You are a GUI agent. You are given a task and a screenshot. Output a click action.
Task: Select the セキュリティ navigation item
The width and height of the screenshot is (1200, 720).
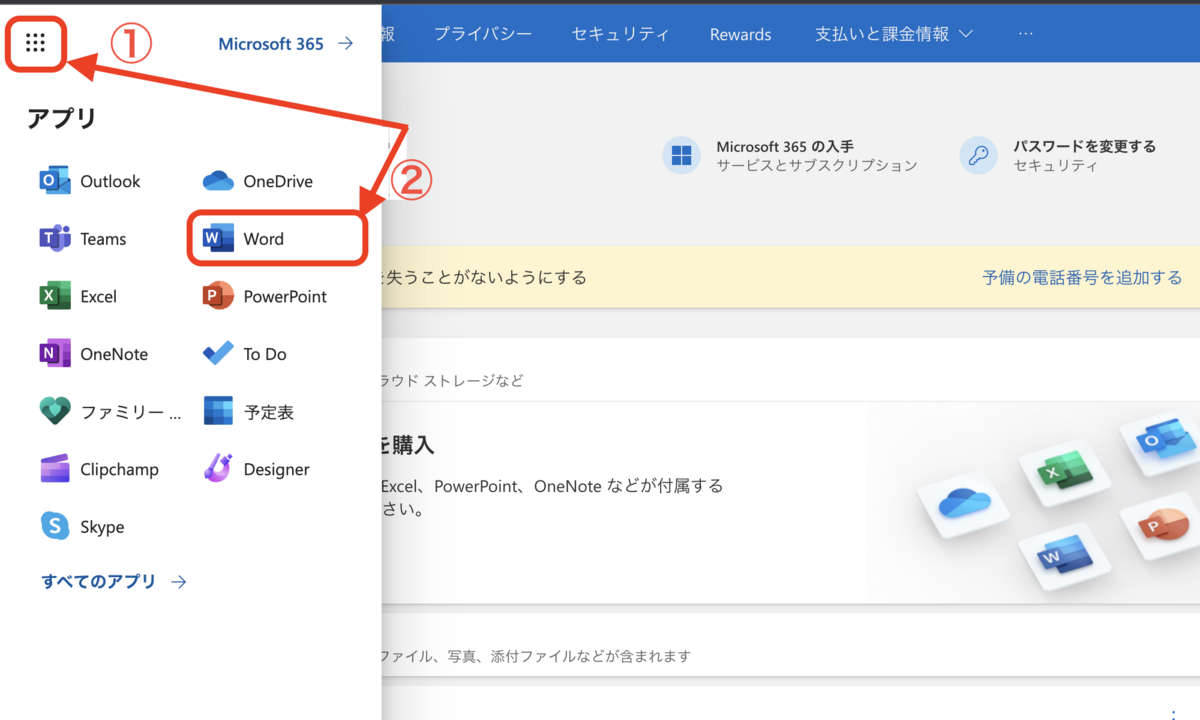[620, 33]
